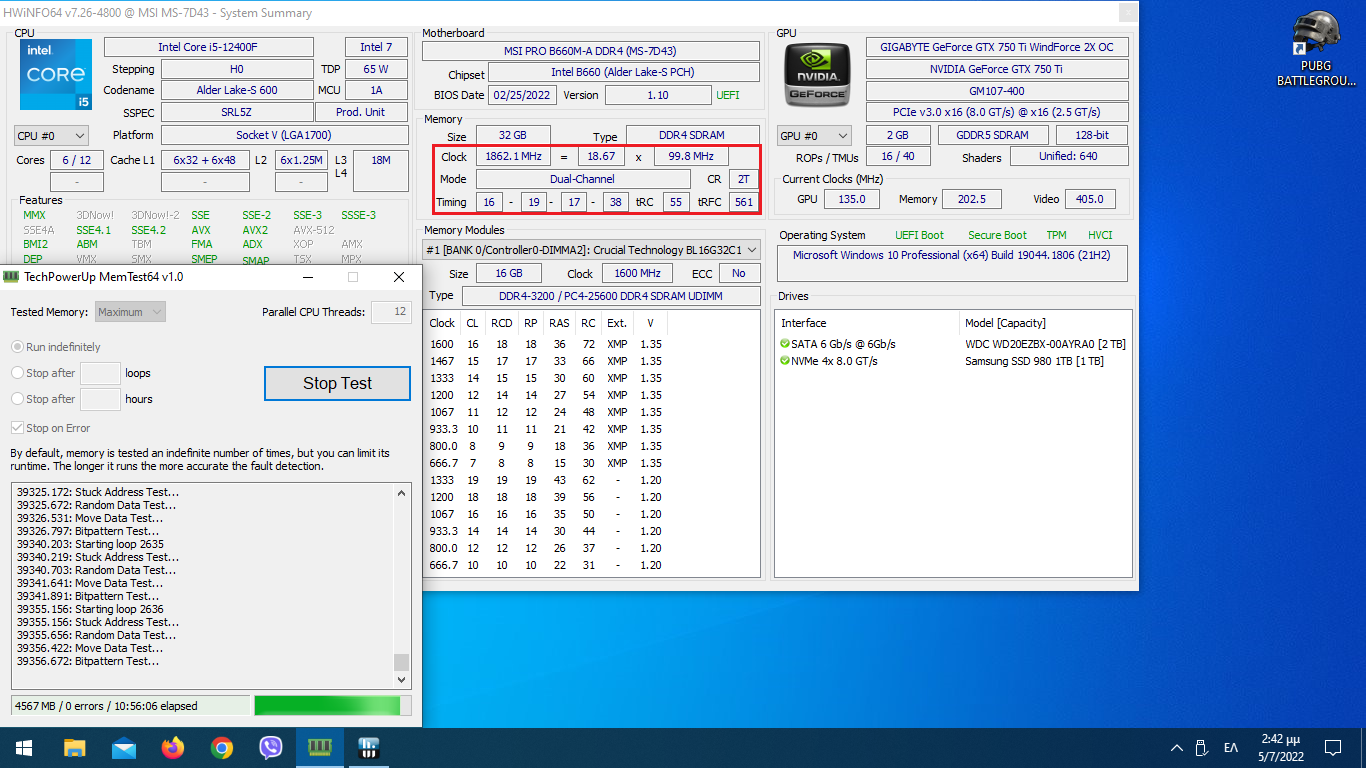
Task: Click the 'Dual-Channel' memory mode field
Action: coord(583,179)
